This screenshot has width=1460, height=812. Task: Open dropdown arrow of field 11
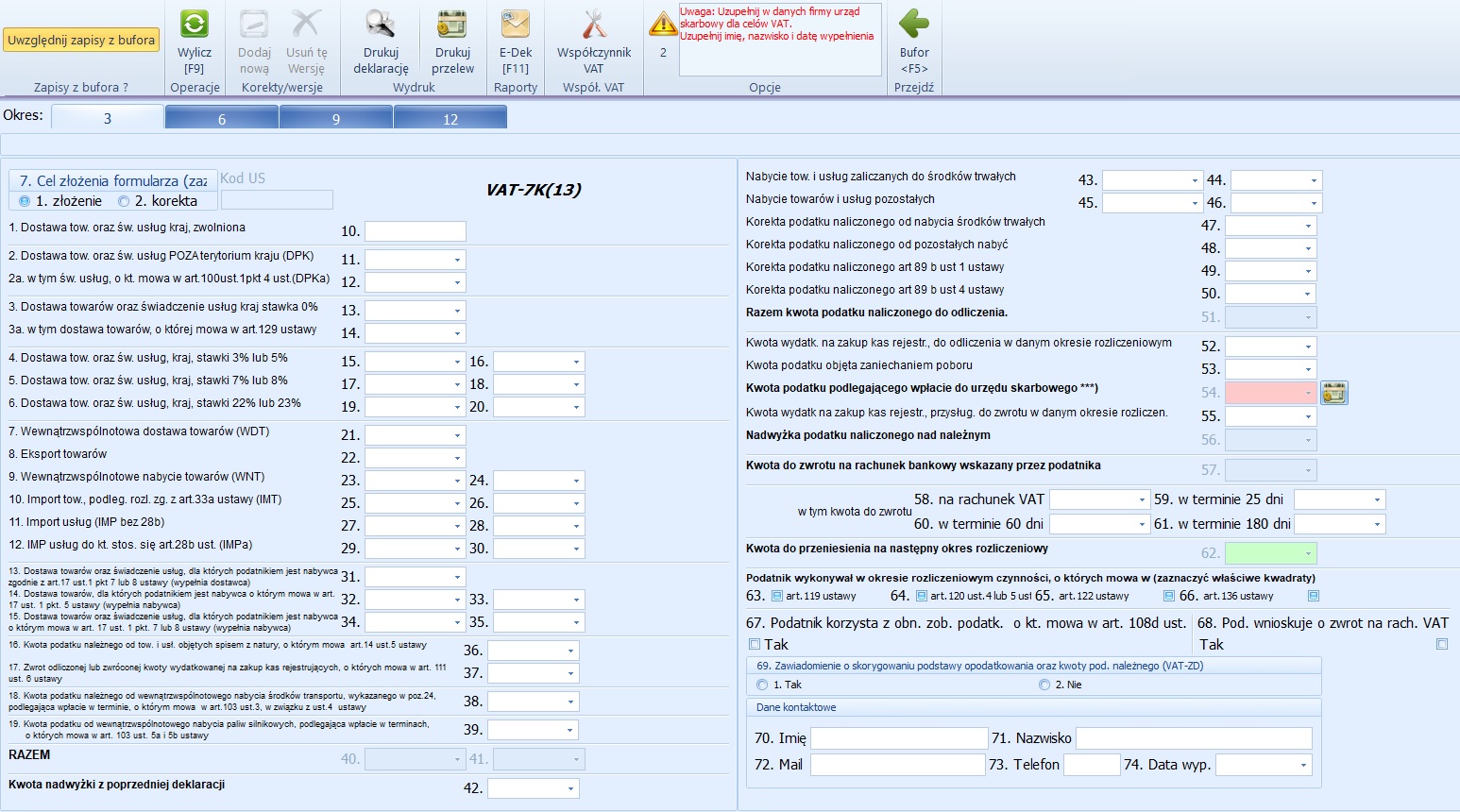(458, 260)
